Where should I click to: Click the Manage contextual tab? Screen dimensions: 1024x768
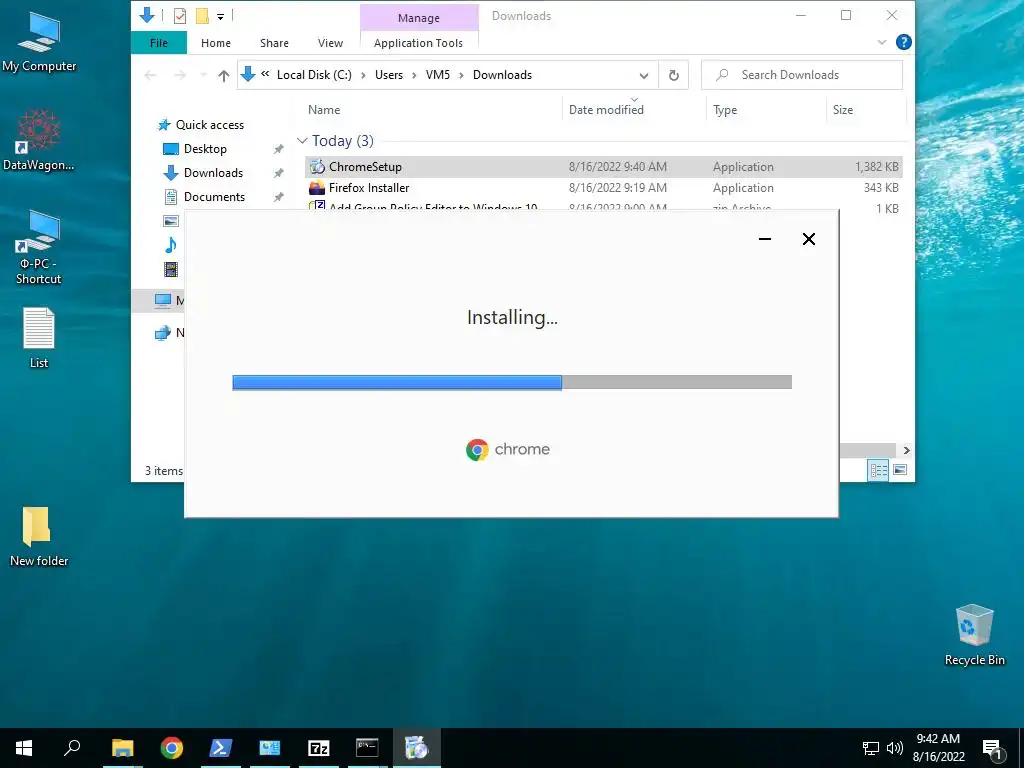tap(419, 18)
